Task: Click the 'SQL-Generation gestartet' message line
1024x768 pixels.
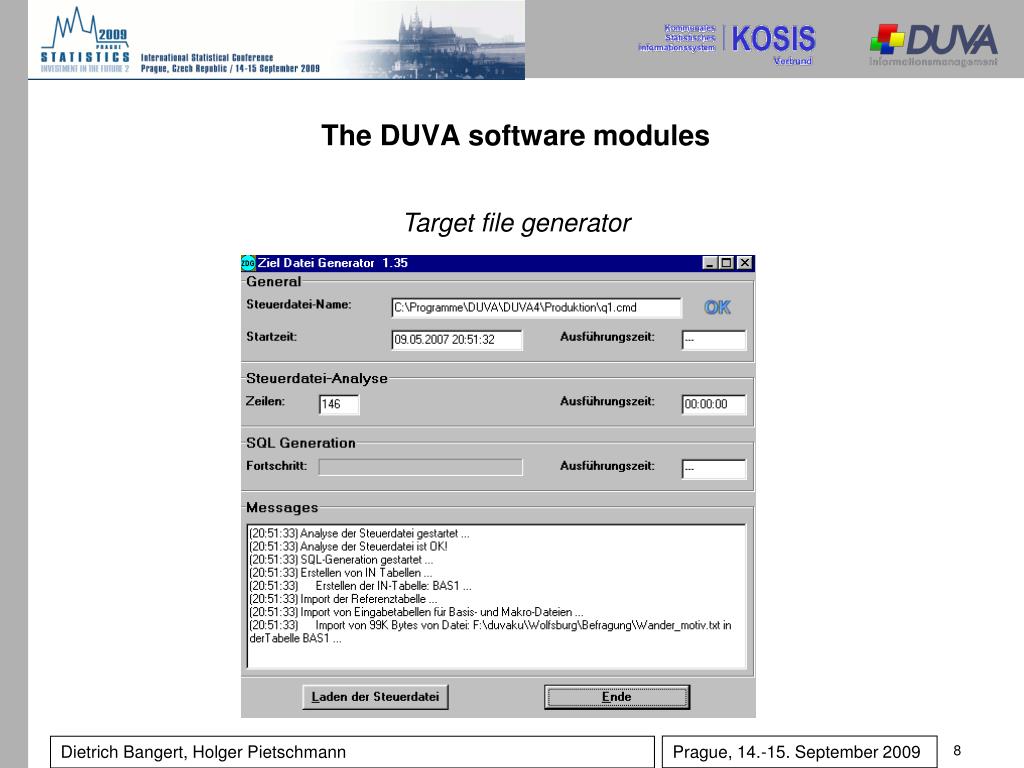Action: 341,560
